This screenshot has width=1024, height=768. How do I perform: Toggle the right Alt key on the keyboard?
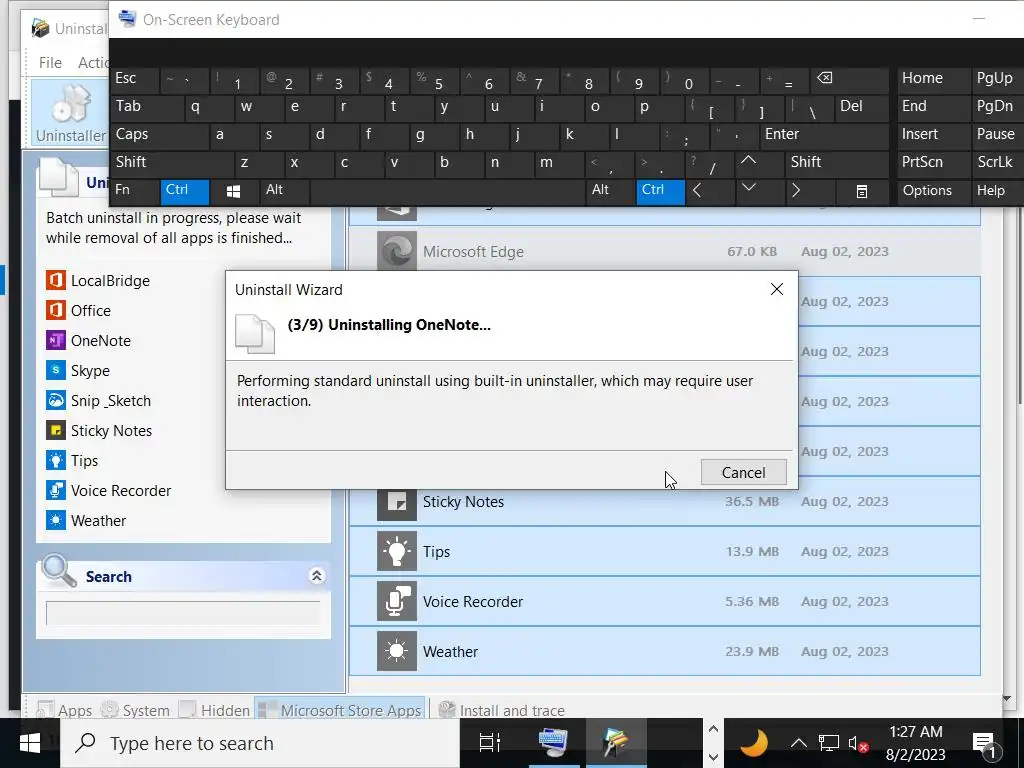coord(611,191)
